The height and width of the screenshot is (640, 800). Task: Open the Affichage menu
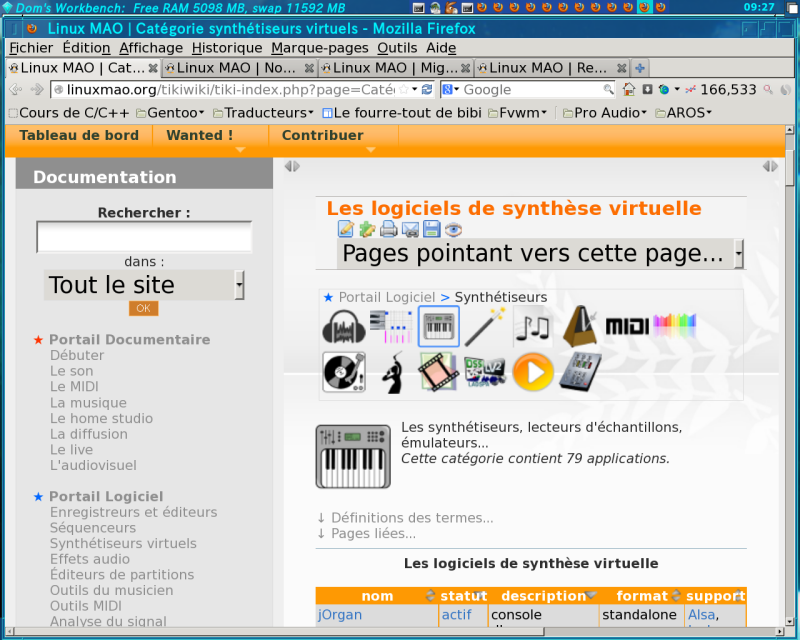(151, 48)
